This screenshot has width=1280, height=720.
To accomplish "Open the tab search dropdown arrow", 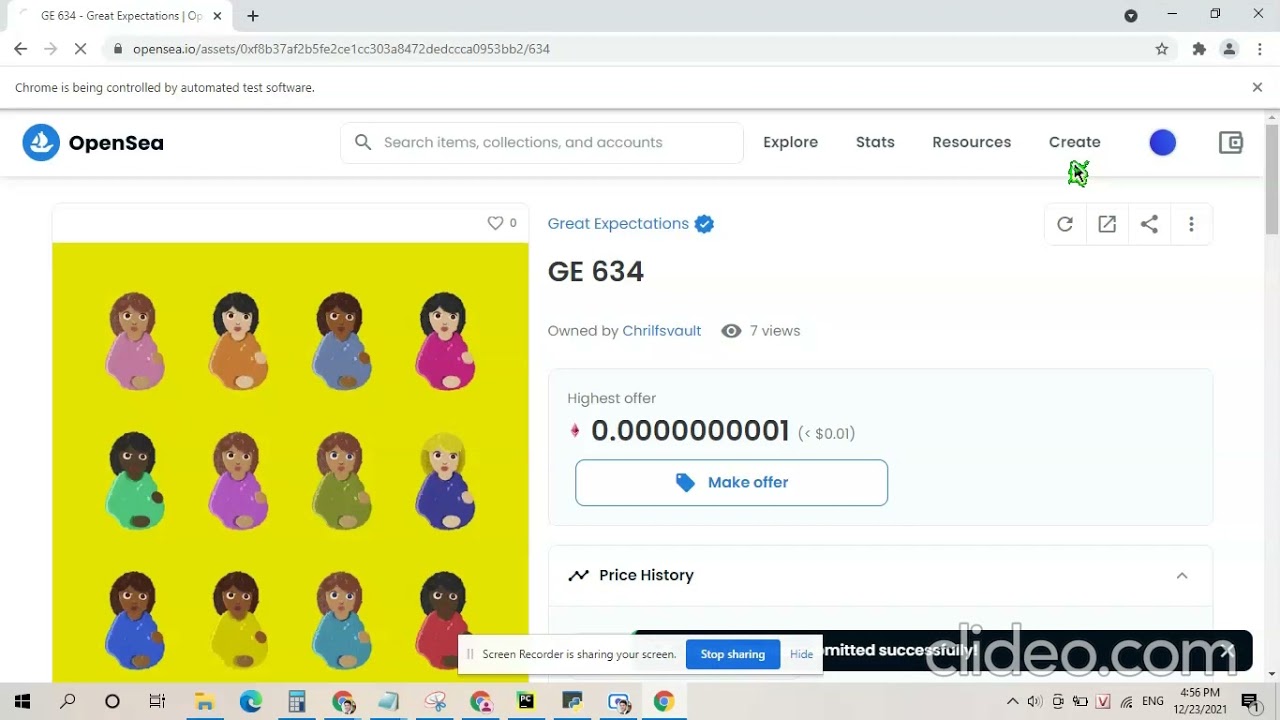I will coord(1131,16).
